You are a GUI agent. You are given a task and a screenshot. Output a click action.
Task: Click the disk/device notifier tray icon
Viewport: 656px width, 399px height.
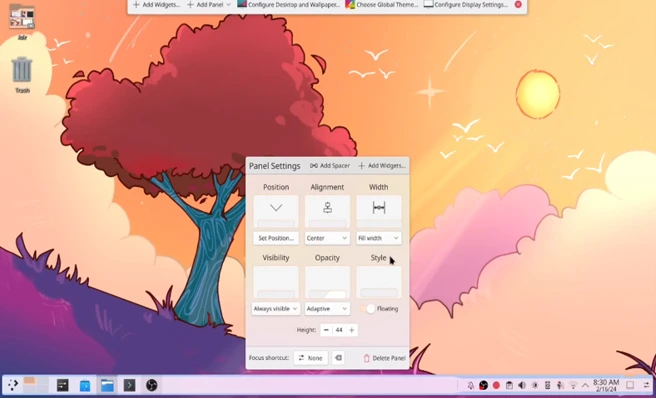[547, 385]
